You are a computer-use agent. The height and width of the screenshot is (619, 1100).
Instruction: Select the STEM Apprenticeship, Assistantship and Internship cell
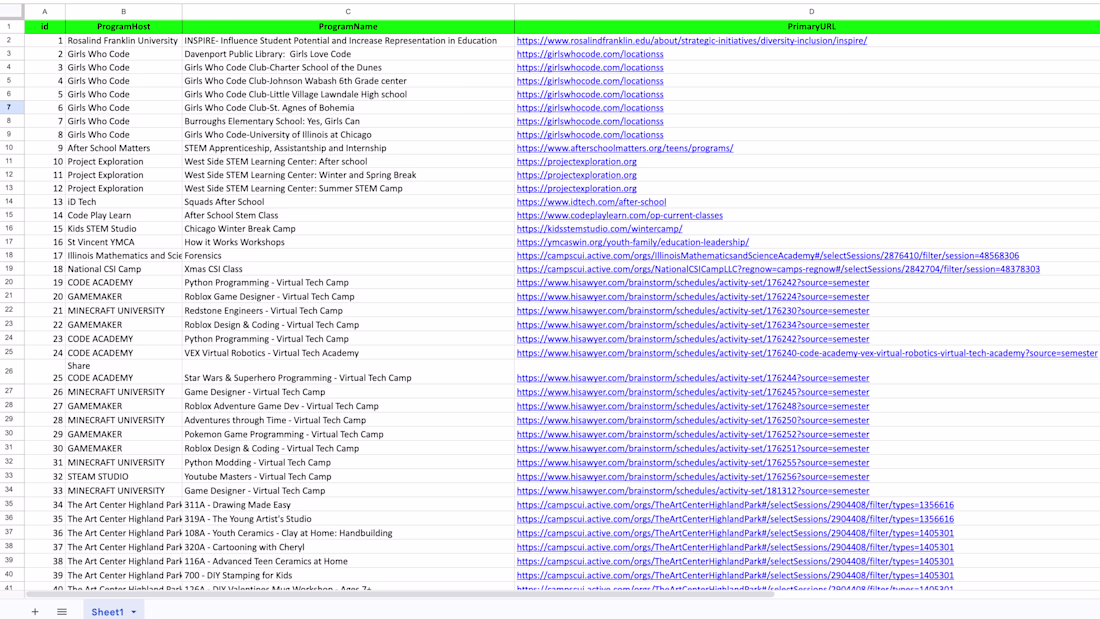348,148
